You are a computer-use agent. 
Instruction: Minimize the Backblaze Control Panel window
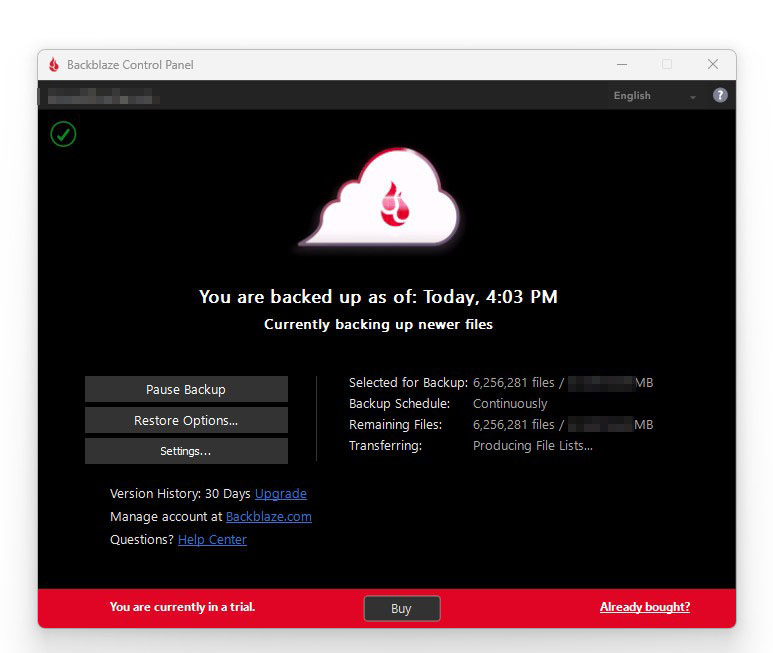click(x=620, y=65)
